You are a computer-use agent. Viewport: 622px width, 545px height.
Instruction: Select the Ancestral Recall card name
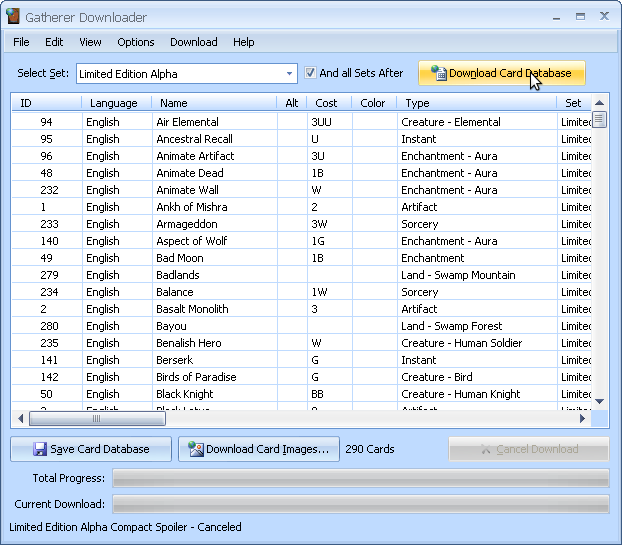pos(194,139)
